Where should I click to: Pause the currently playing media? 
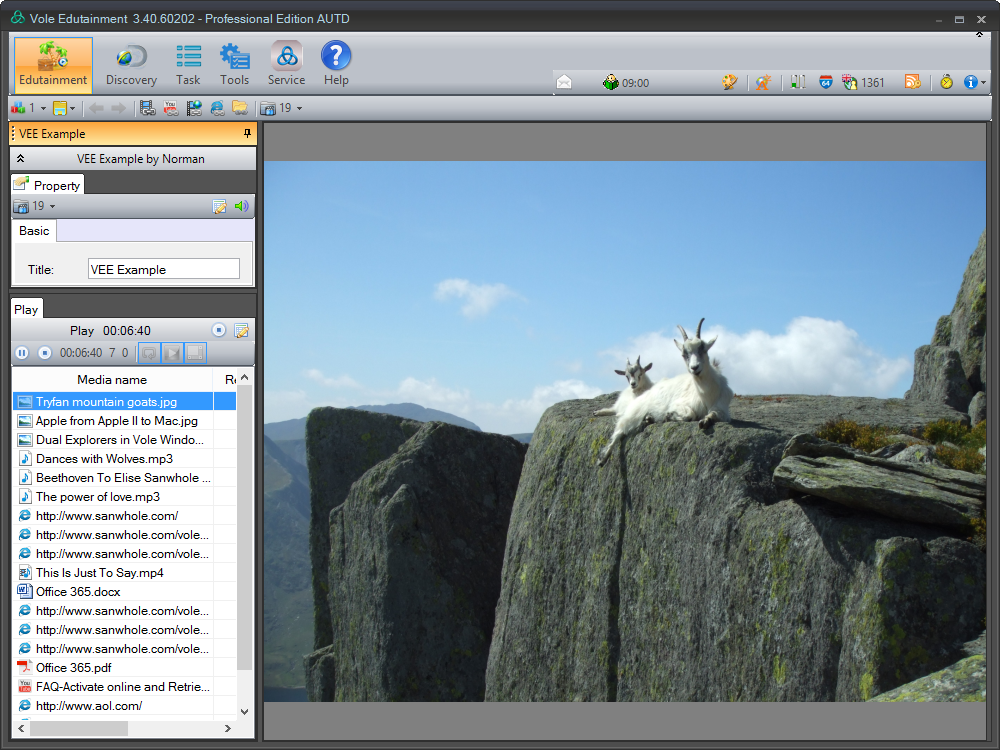coord(22,352)
